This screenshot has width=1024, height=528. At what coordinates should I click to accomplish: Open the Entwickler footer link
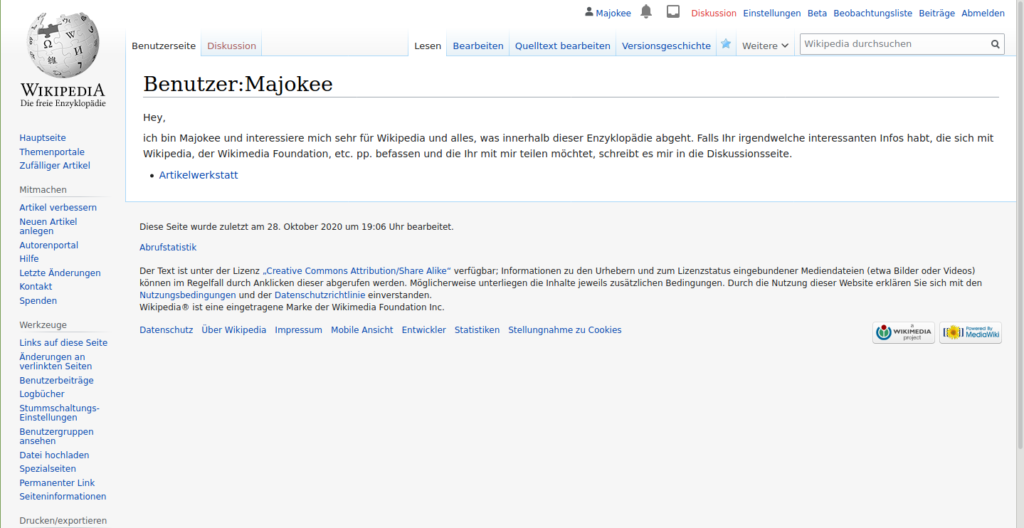pos(424,330)
